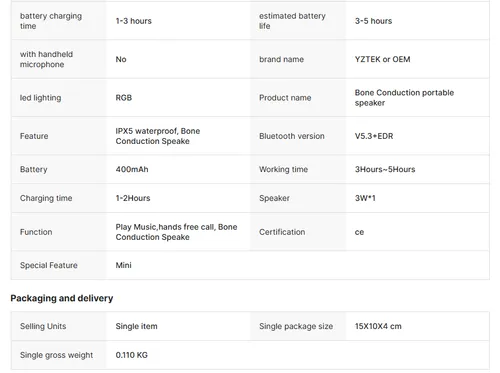Click the 'ce' certification value
Viewport: 500px width, 373px height.
(x=359, y=232)
